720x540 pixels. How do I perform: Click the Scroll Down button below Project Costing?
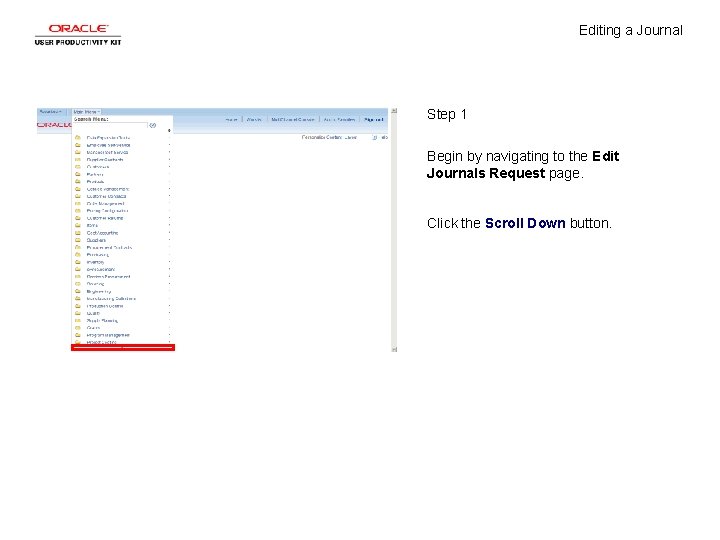[123, 348]
